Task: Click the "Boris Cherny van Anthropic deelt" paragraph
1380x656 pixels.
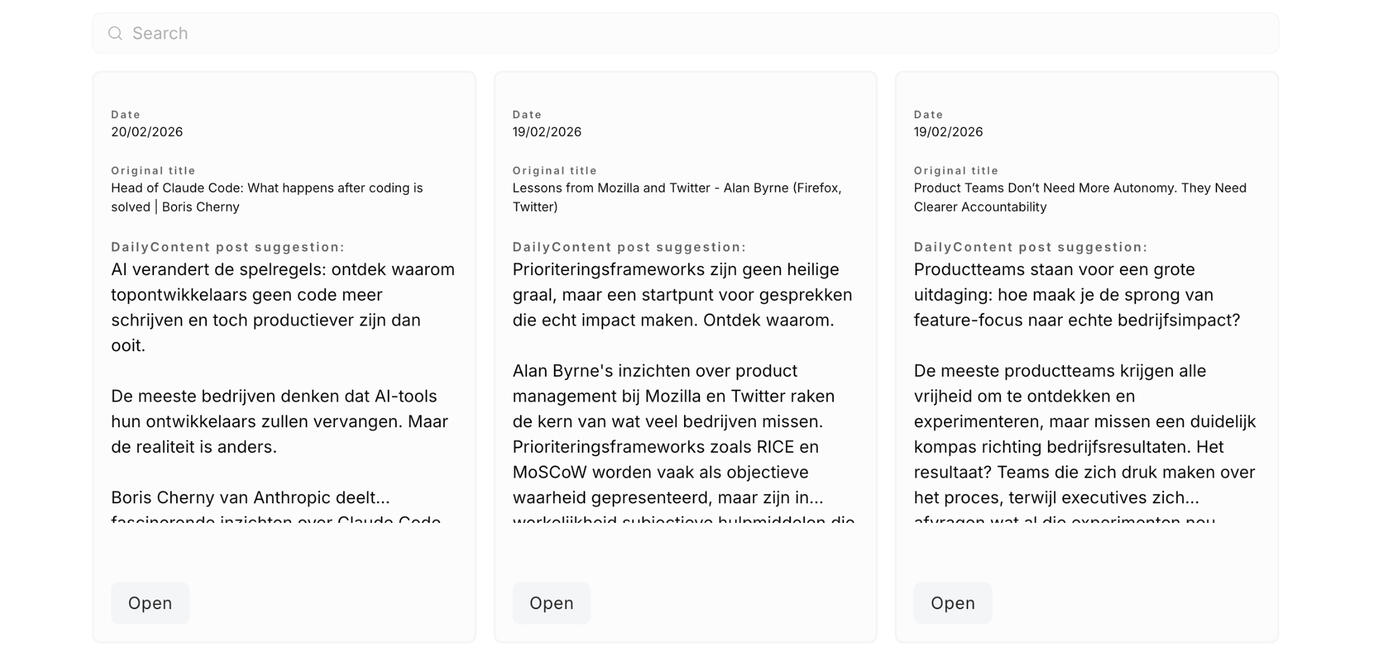Action: [x=251, y=498]
